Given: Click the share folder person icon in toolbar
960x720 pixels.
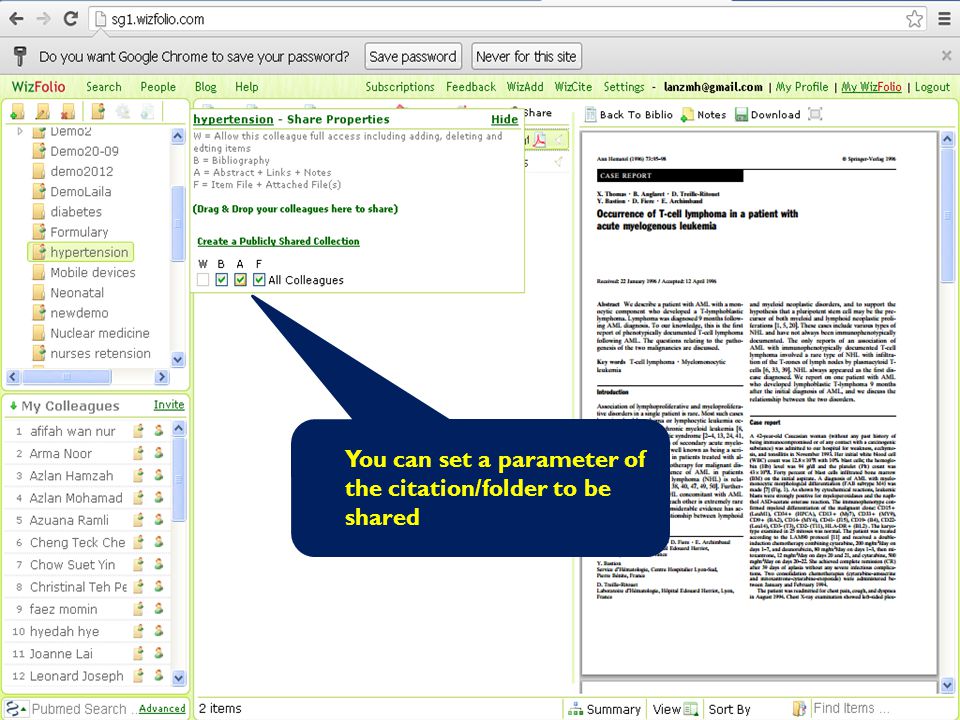Looking at the screenshot, I should click(98, 111).
